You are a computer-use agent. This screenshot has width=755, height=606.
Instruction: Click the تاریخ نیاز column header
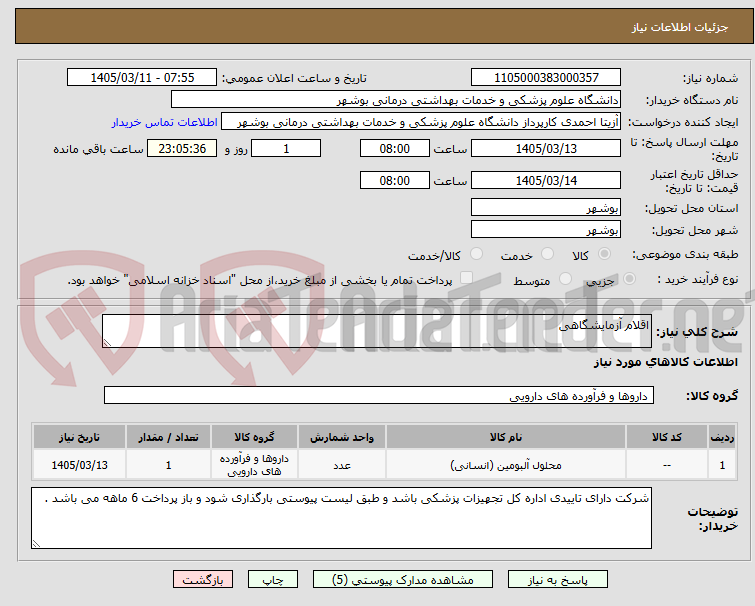[x=79, y=437]
